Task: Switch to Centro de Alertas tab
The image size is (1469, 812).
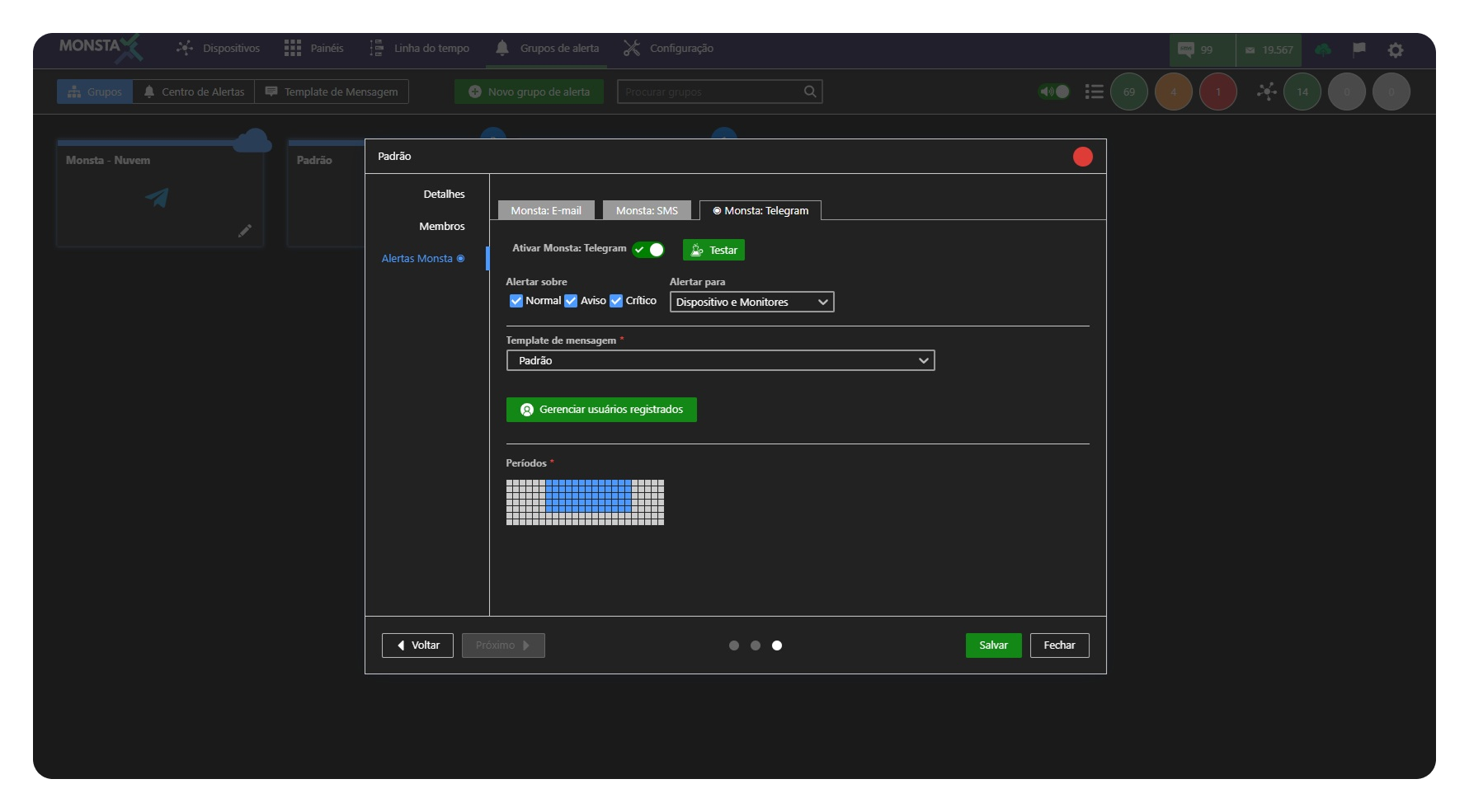Action: [x=194, y=92]
